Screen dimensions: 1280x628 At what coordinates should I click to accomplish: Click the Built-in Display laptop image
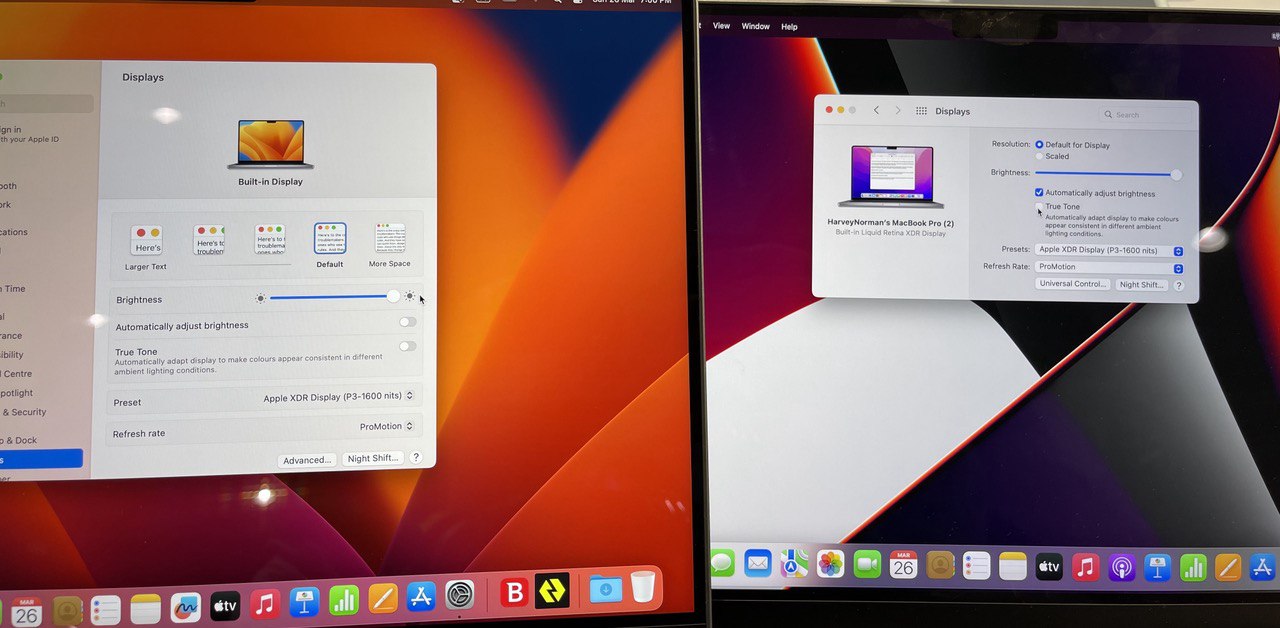click(x=270, y=145)
